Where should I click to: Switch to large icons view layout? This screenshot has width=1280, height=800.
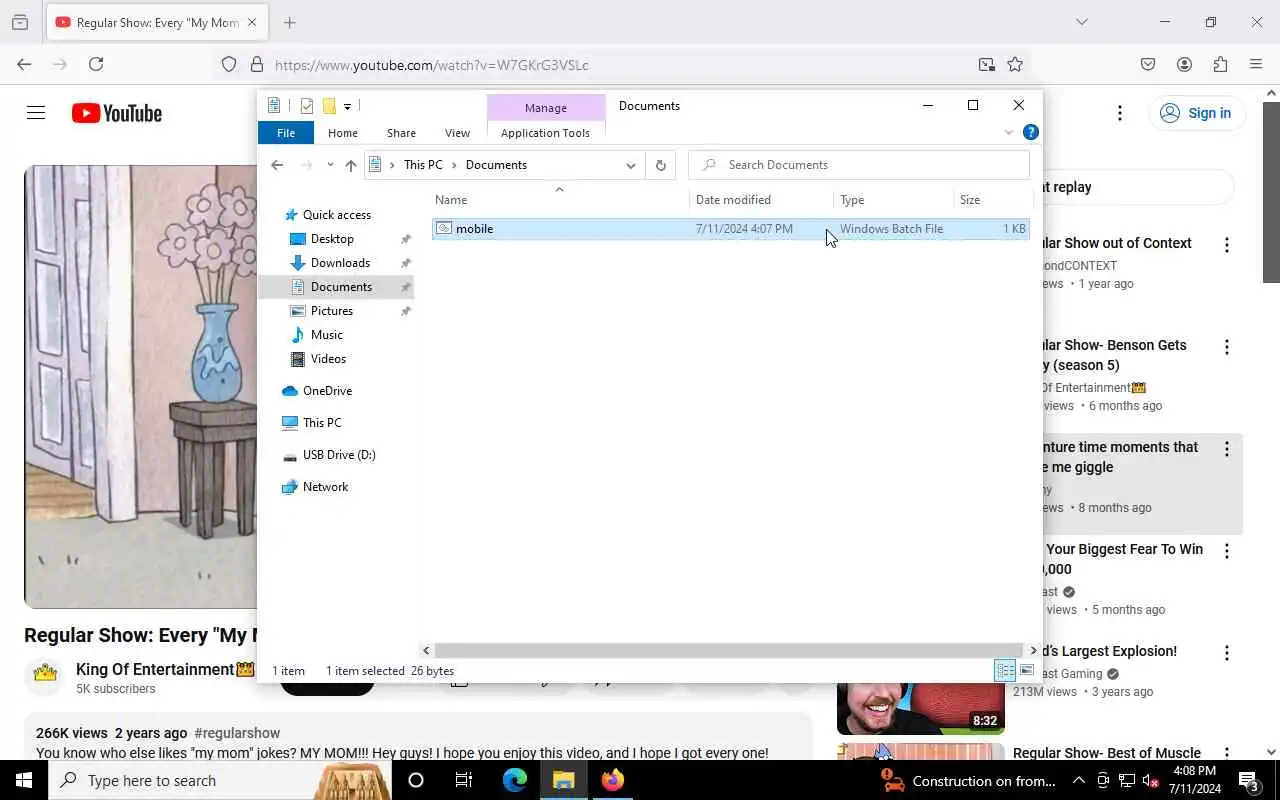tap(1027, 671)
